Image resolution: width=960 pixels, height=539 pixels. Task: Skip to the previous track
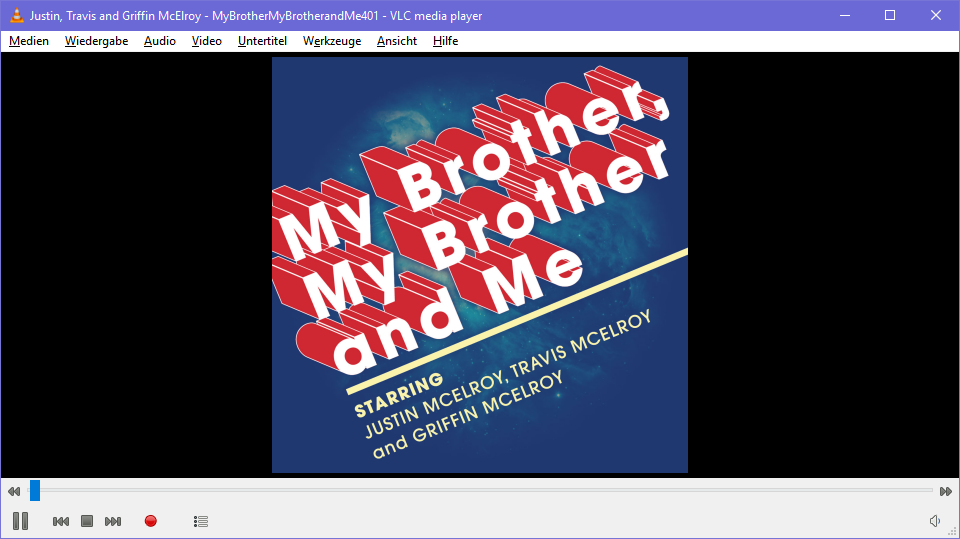click(x=61, y=521)
